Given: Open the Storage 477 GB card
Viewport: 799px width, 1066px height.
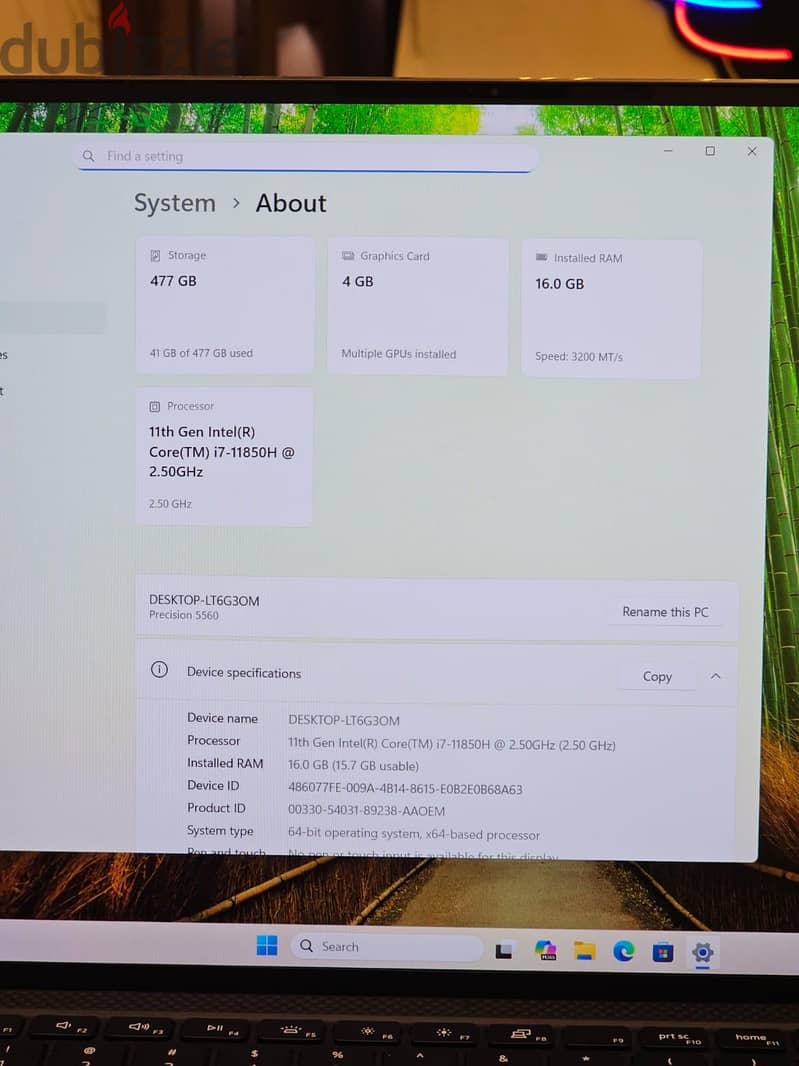Looking at the screenshot, I should (x=224, y=305).
